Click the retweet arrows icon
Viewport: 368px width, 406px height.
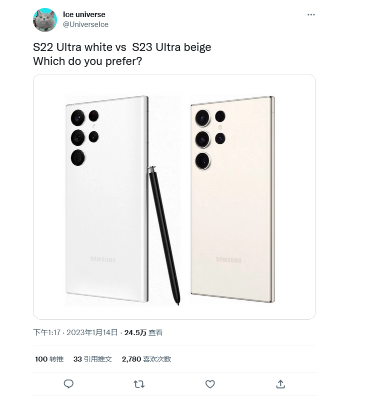(139, 384)
